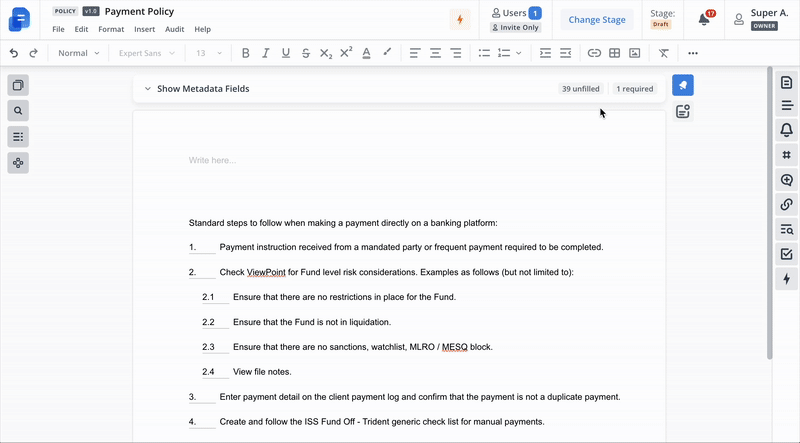Viewport: 800px width, 443px height.
Task: Click the redo arrow icon
Action: (33, 53)
